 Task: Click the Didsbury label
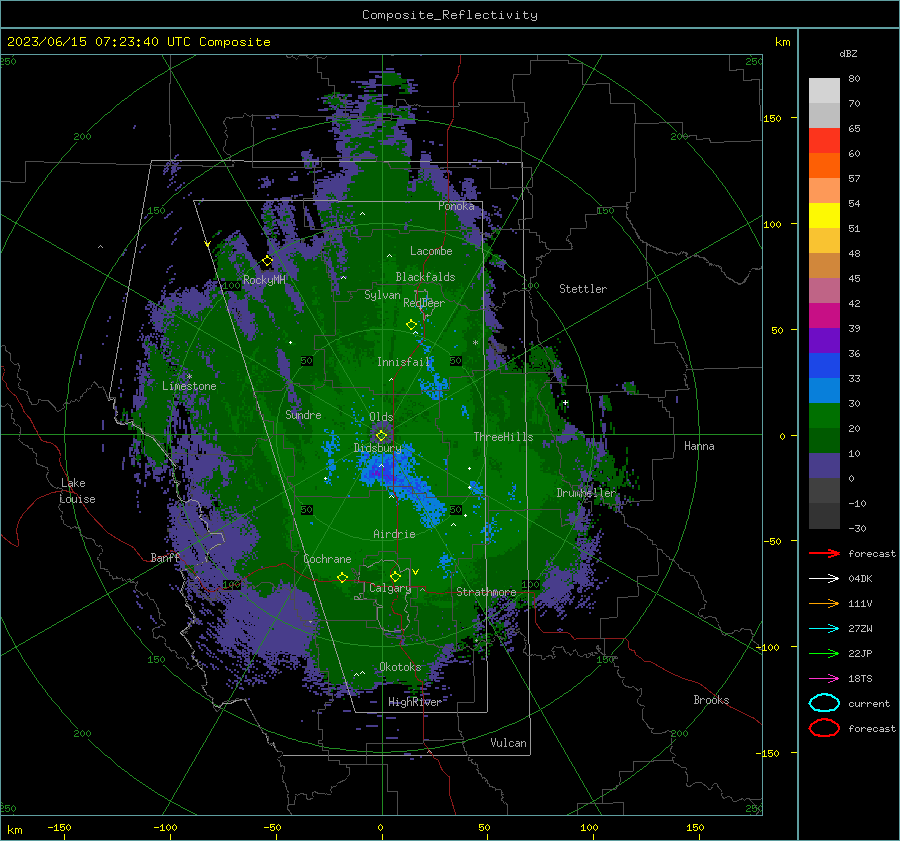tap(377, 448)
